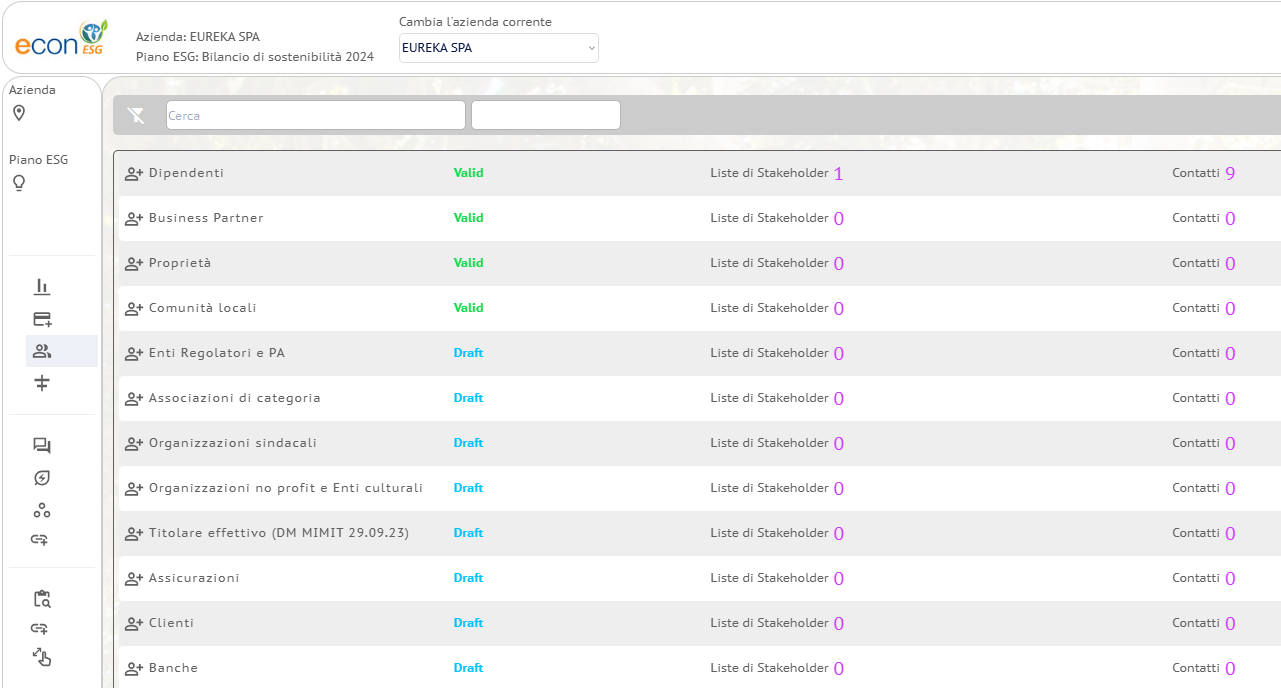The width and height of the screenshot is (1281, 688).
Task: Open the leaf energy sidebar icon
Action: pos(42,478)
